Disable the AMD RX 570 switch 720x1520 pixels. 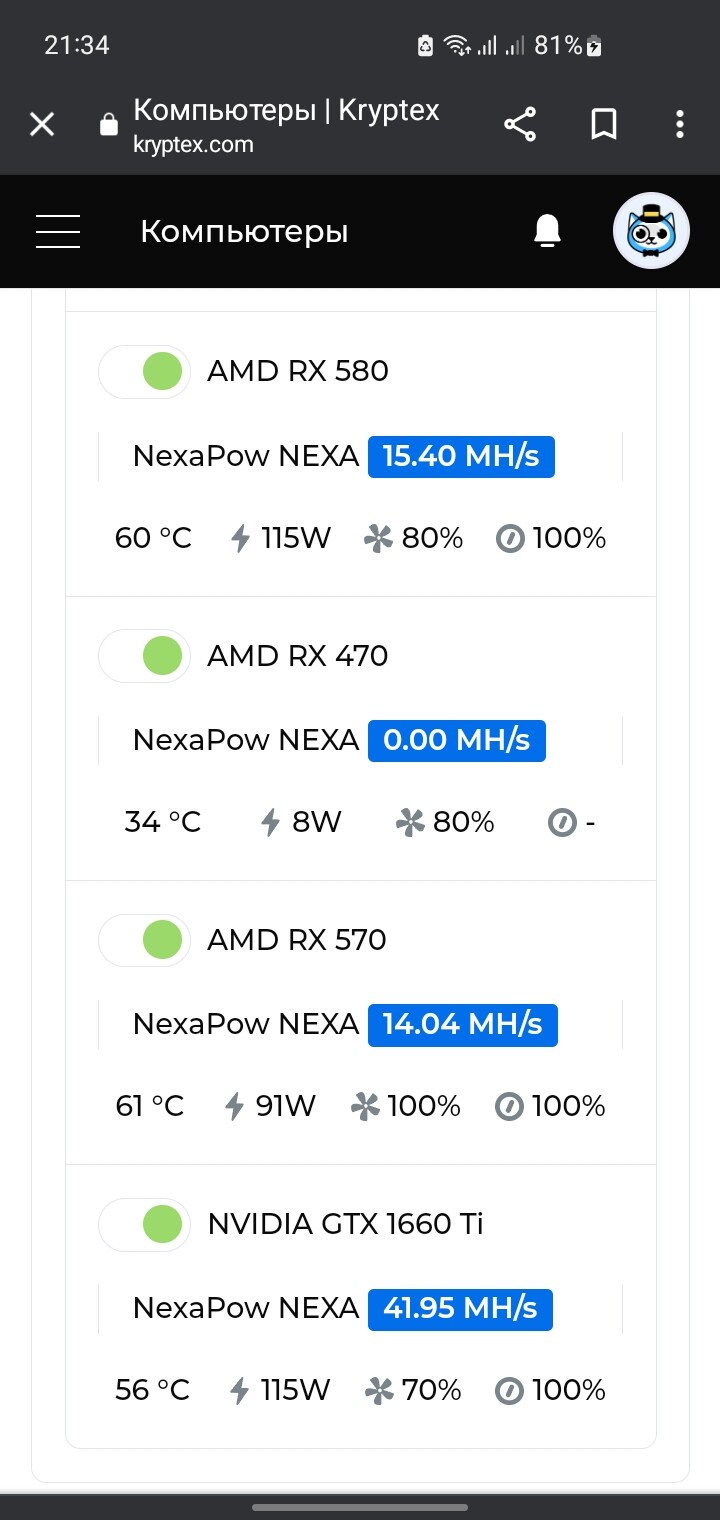pos(144,940)
